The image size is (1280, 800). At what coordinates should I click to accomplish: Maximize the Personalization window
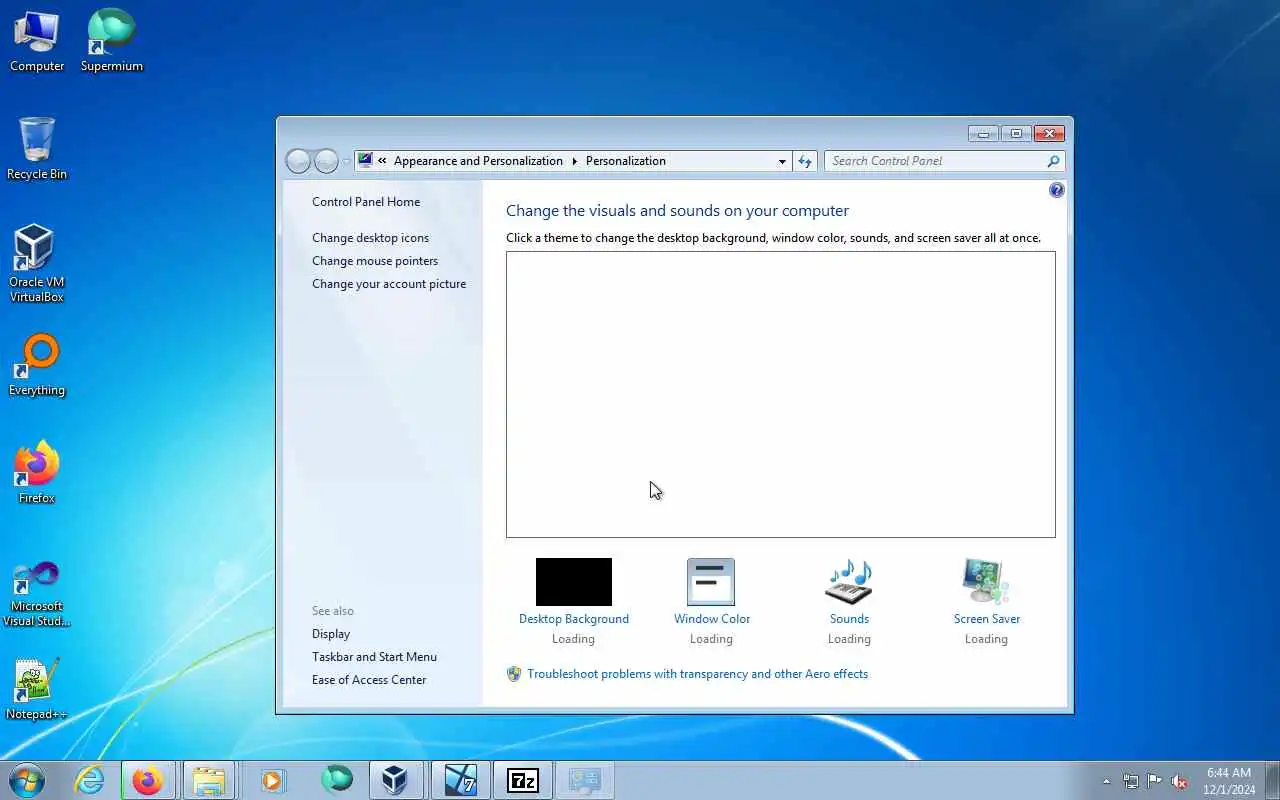tap(1016, 133)
